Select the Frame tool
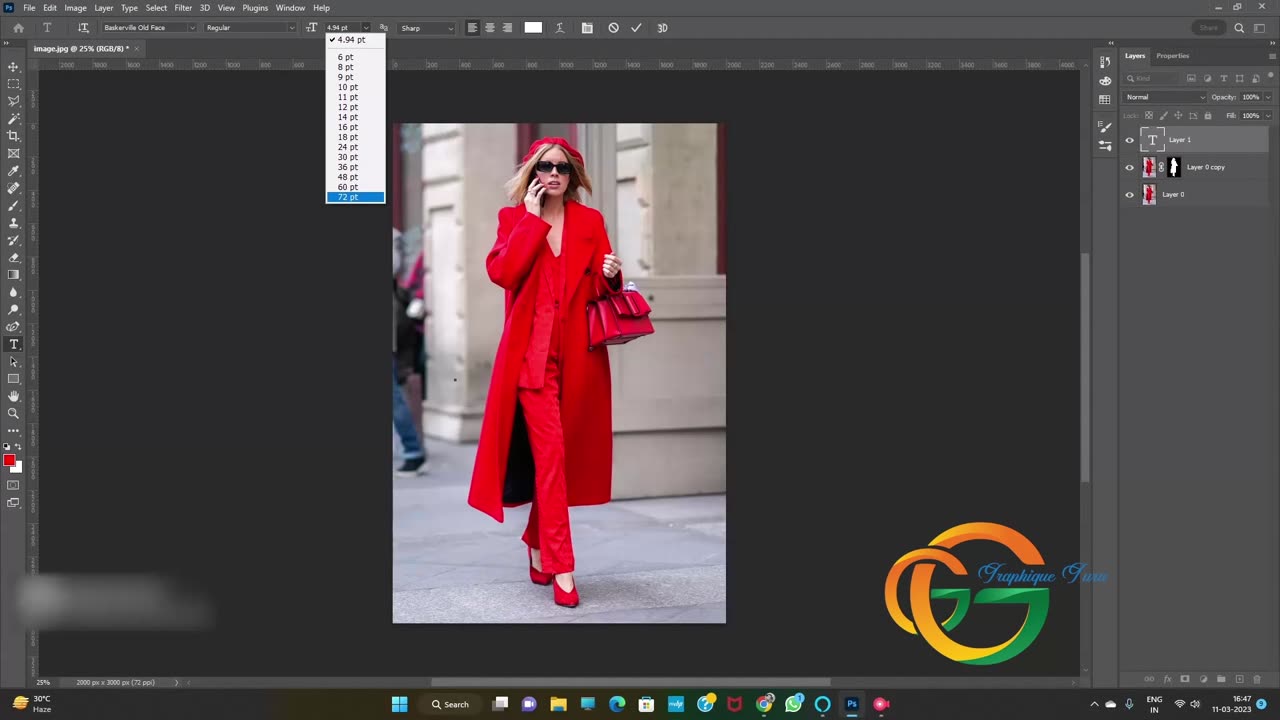Image resolution: width=1280 pixels, height=720 pixels. point(13,153)
